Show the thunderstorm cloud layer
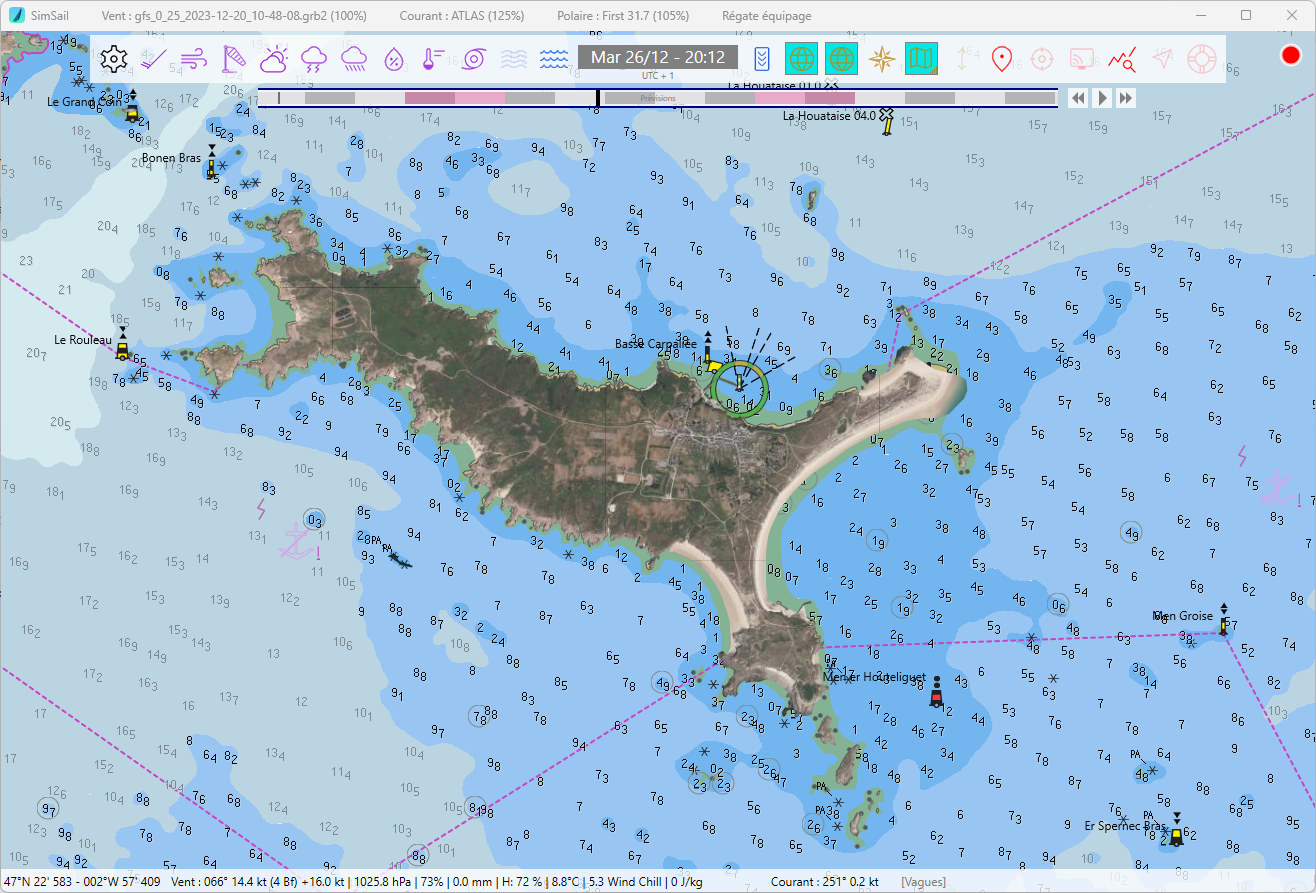 (x=314, y=59)
